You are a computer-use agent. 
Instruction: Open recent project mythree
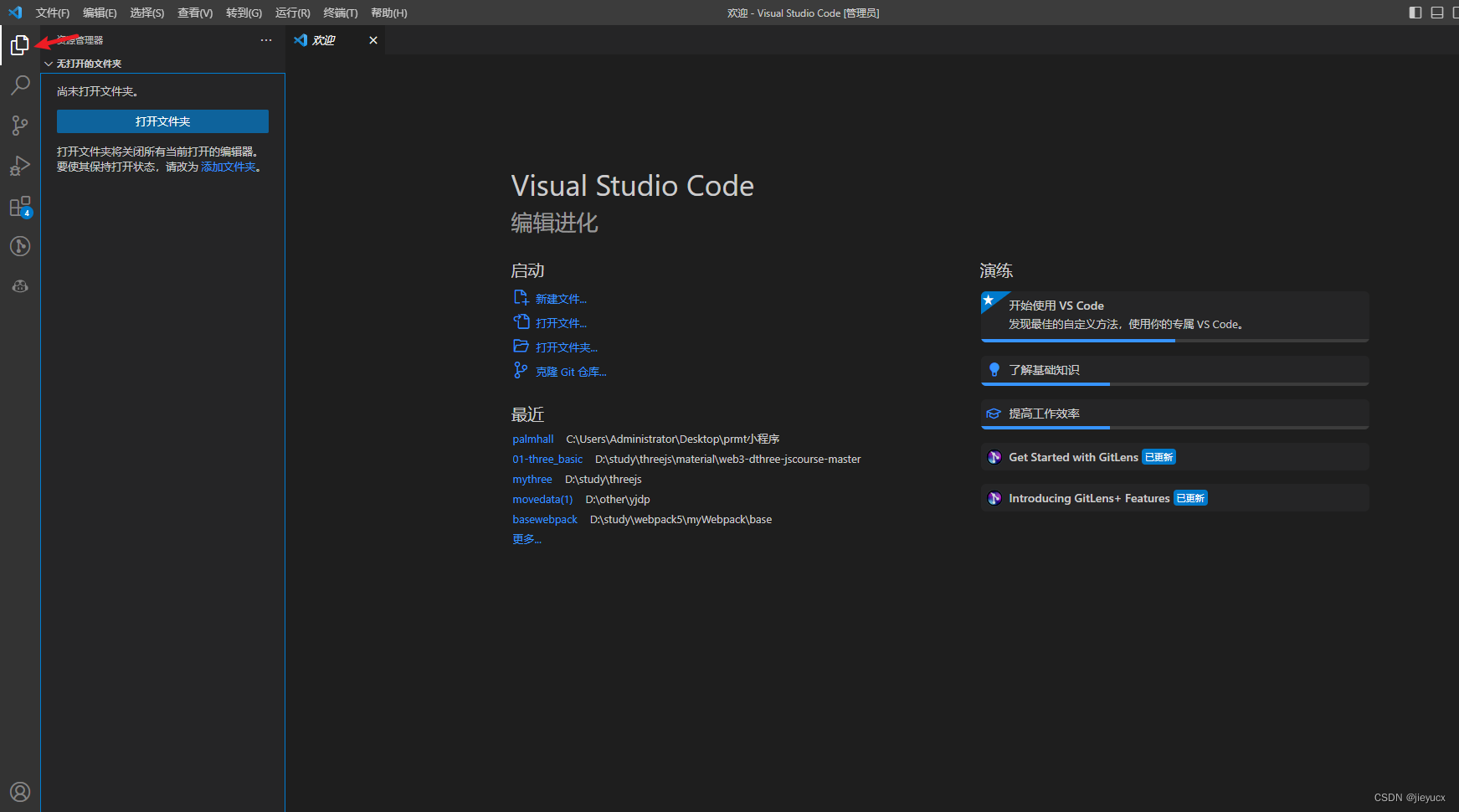click(532, 479)
